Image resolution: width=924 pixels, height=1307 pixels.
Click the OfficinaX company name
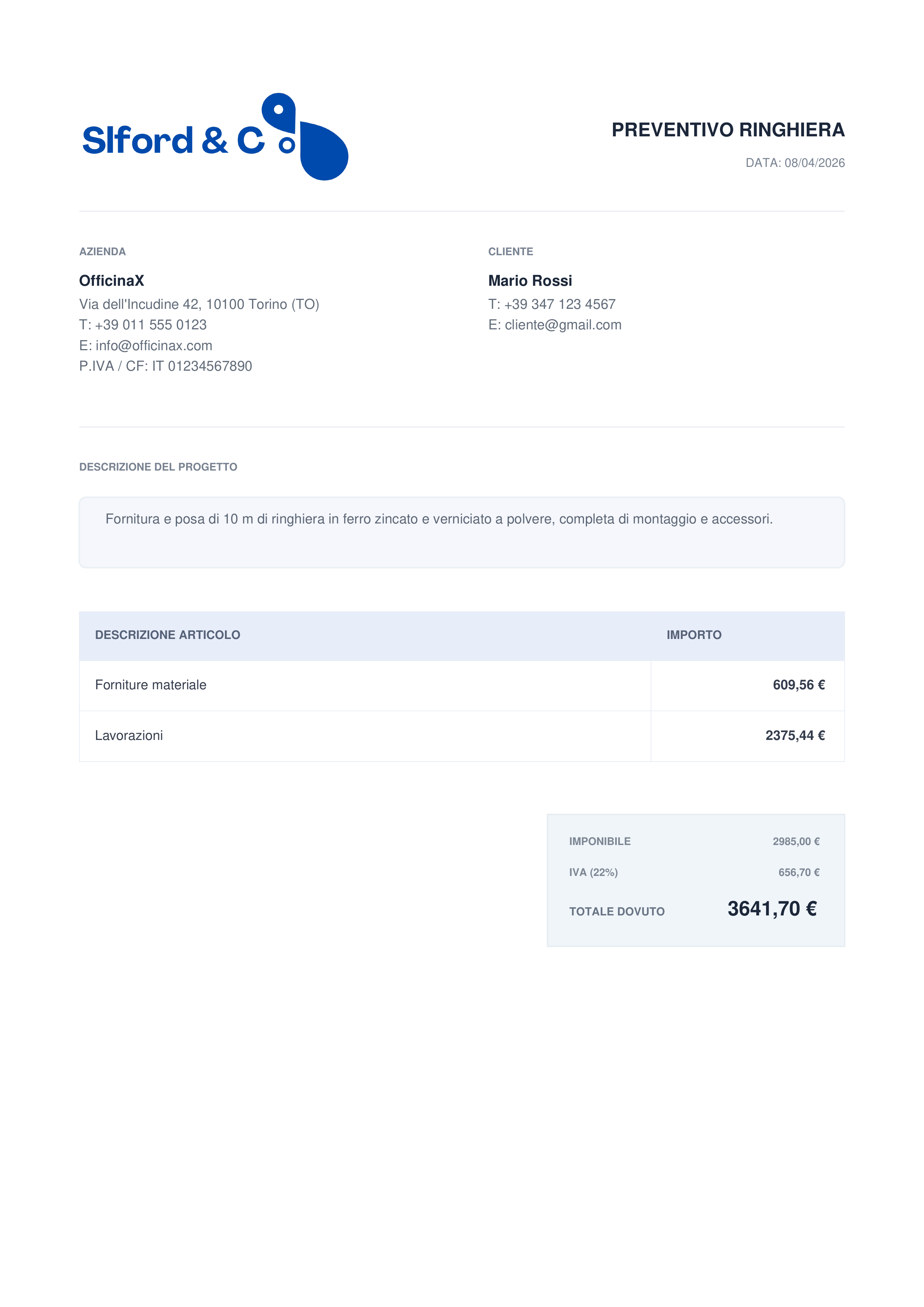tap(111, 281)
